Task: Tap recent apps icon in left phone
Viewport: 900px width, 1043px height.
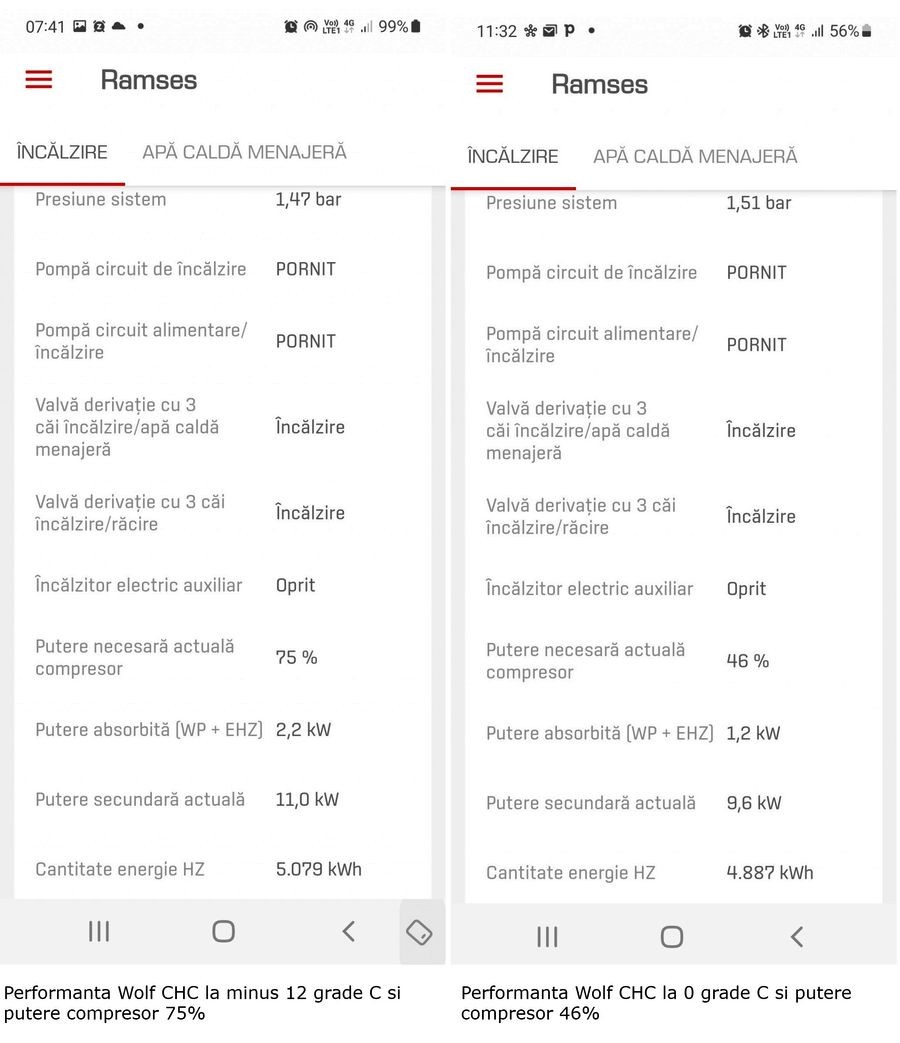Action: [x=98, y=931]
